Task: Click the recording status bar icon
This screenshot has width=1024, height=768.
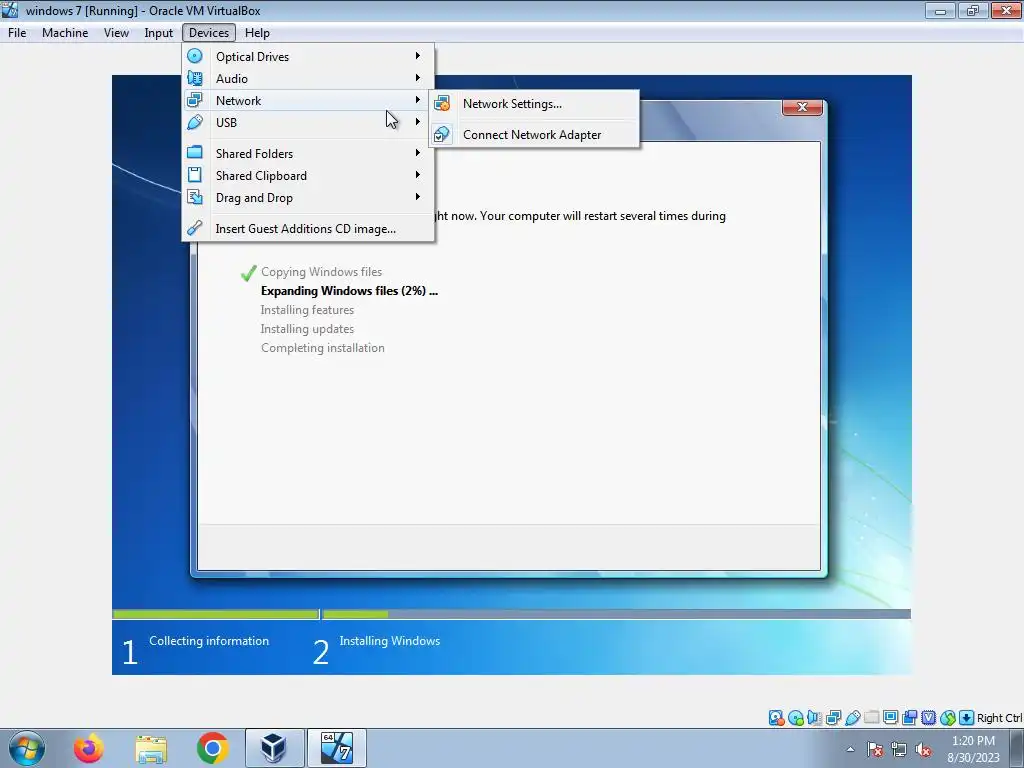Action: point(910,718)
